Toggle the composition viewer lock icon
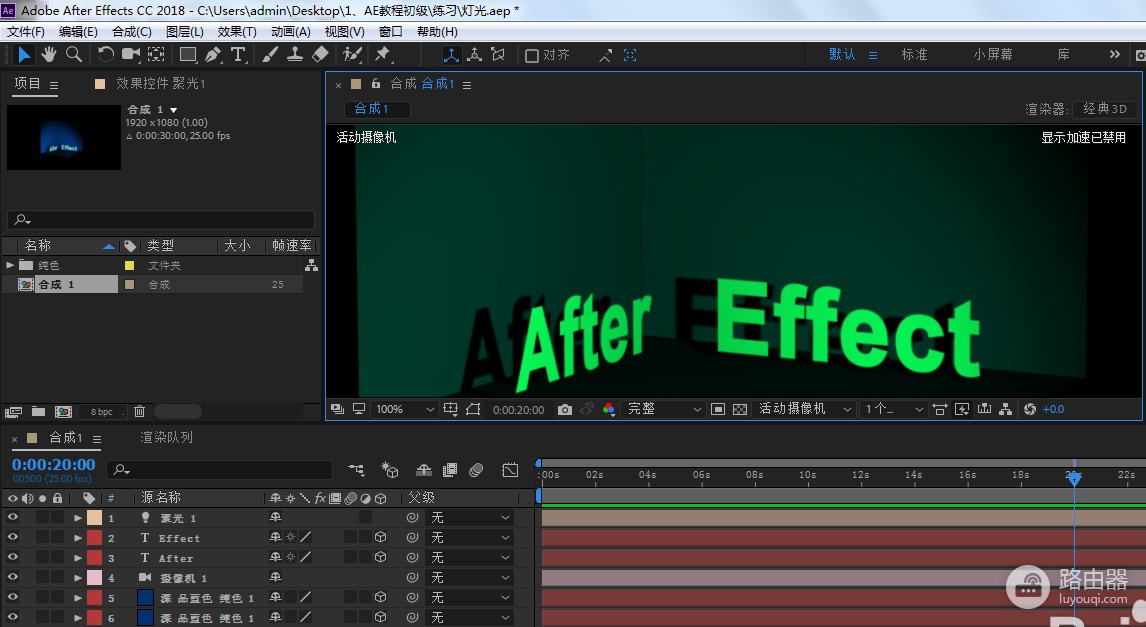The height and width of the screenshot is (627, 1146). (376, 83)
